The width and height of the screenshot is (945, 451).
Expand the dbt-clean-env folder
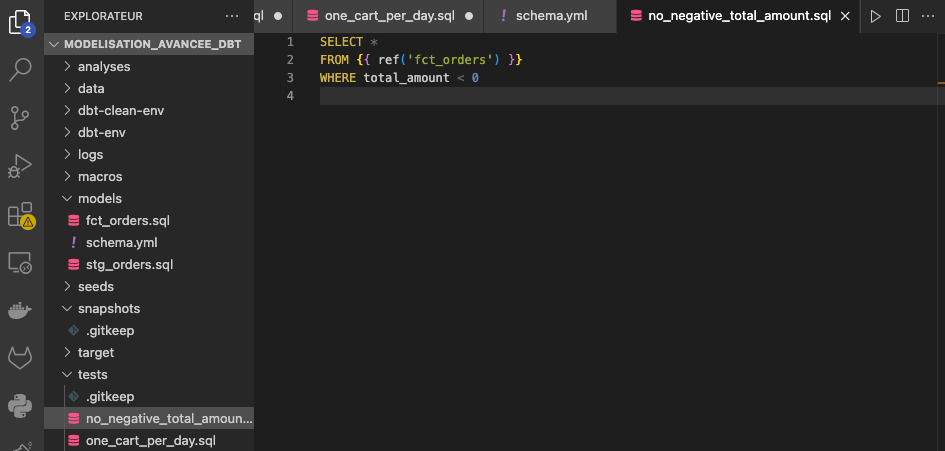point(149,111)
